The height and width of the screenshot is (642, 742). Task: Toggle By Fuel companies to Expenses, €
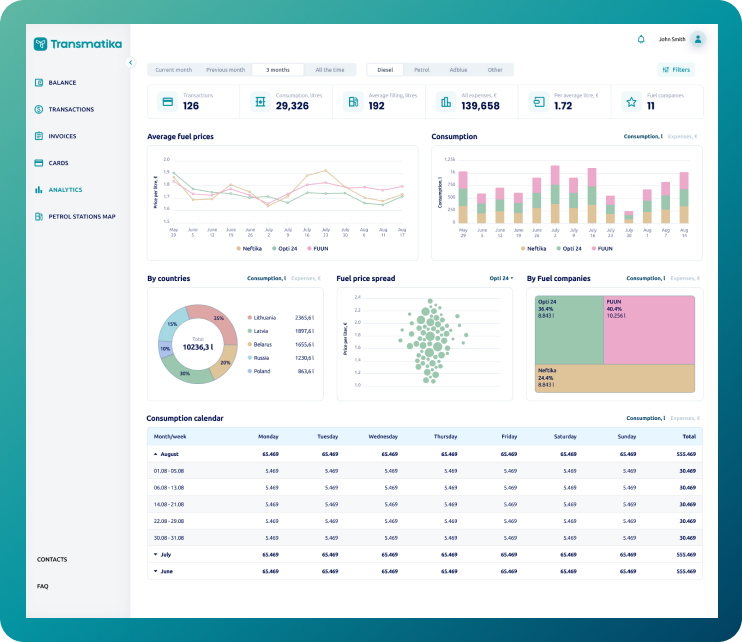point(685,278)
